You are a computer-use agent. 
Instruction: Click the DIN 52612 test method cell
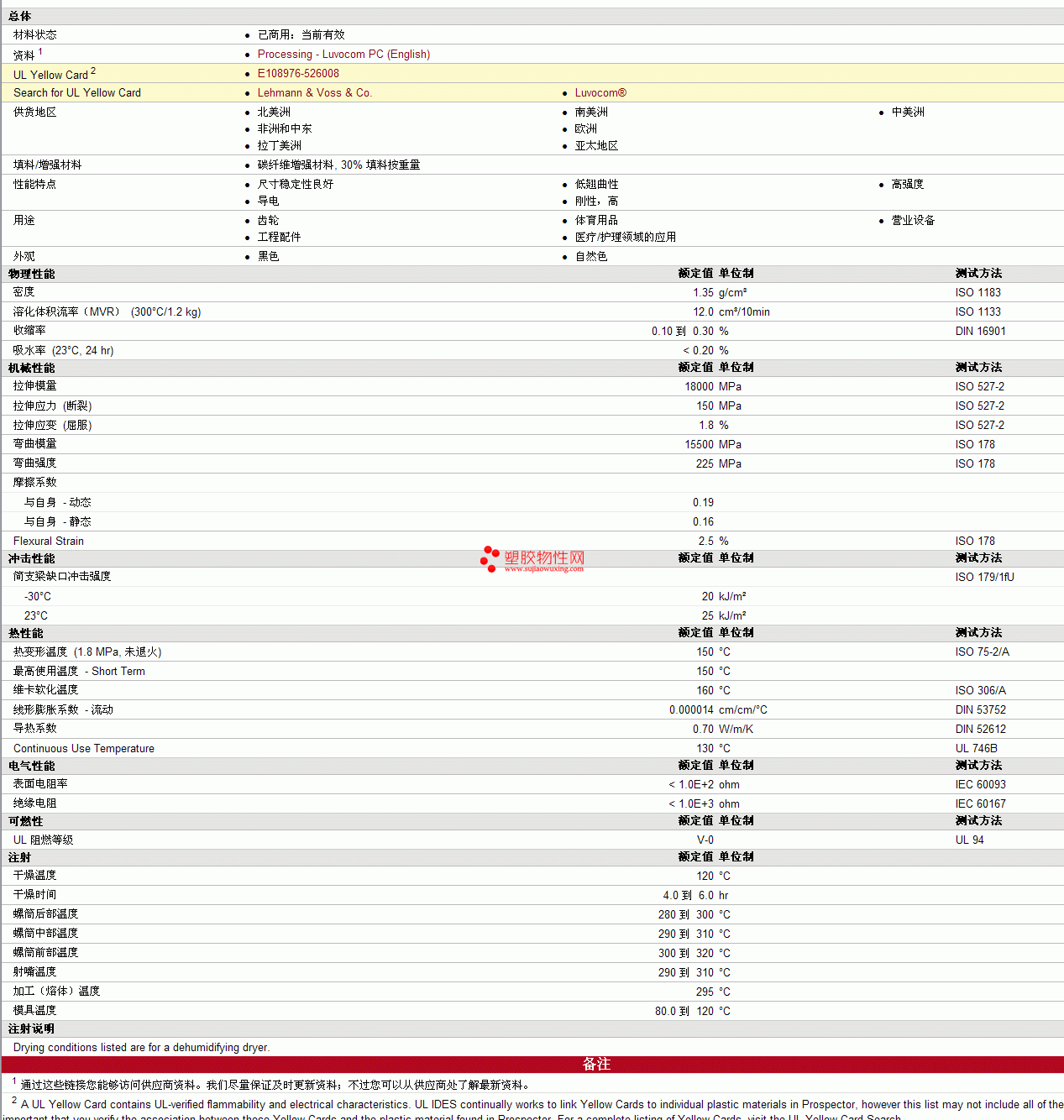pos(980,729)
